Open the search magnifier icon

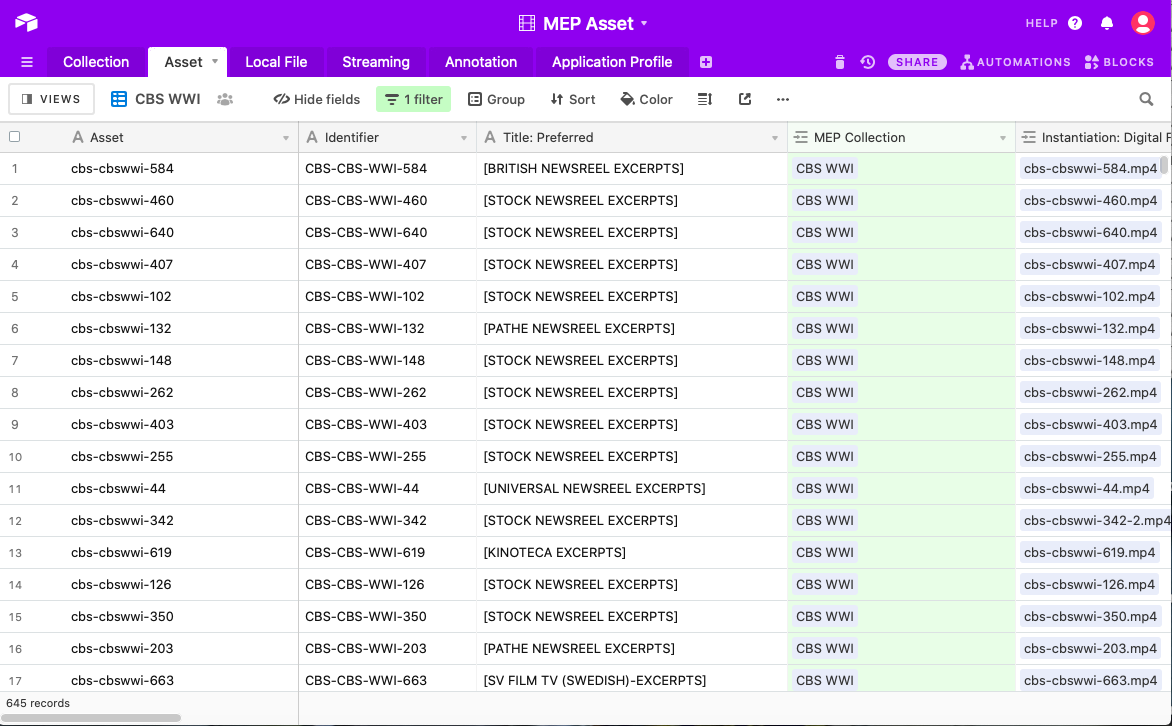[1146, 99]
